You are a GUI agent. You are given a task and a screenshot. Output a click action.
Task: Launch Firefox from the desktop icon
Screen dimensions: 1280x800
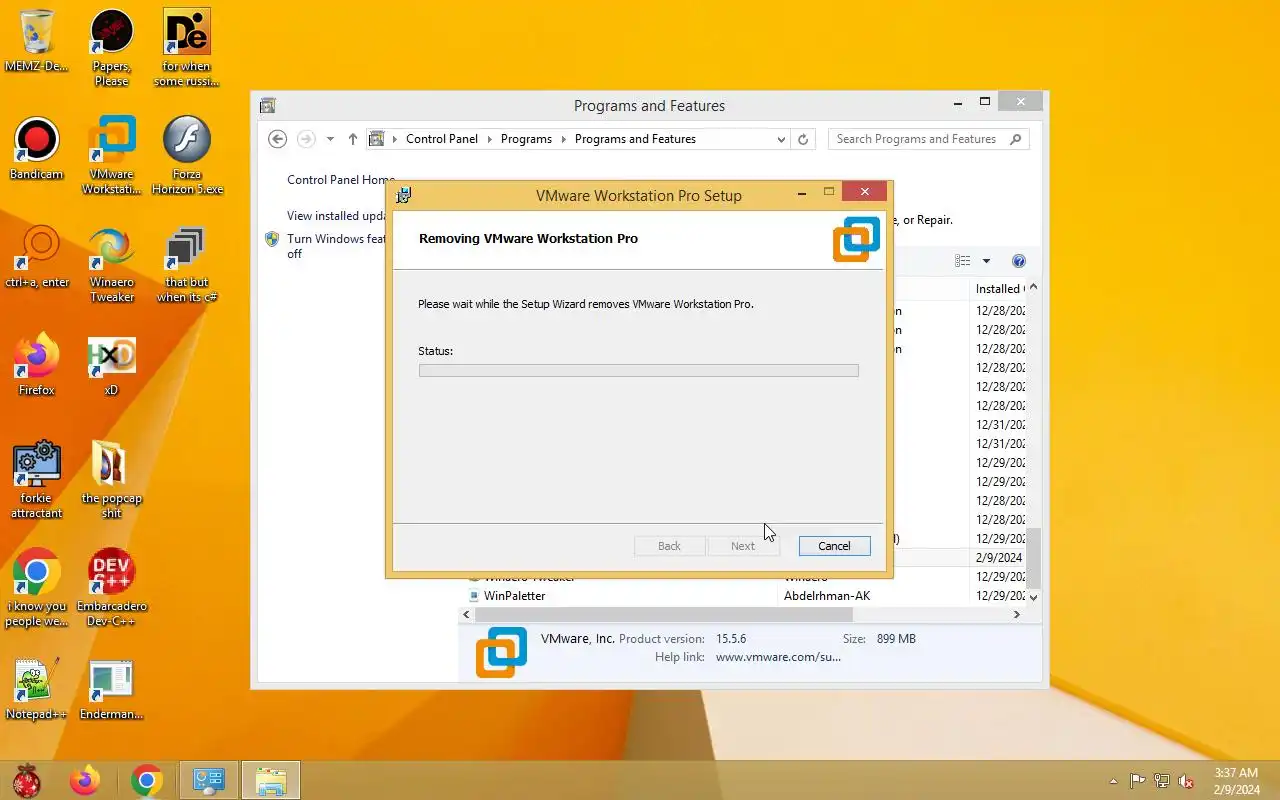click(36, 366)
